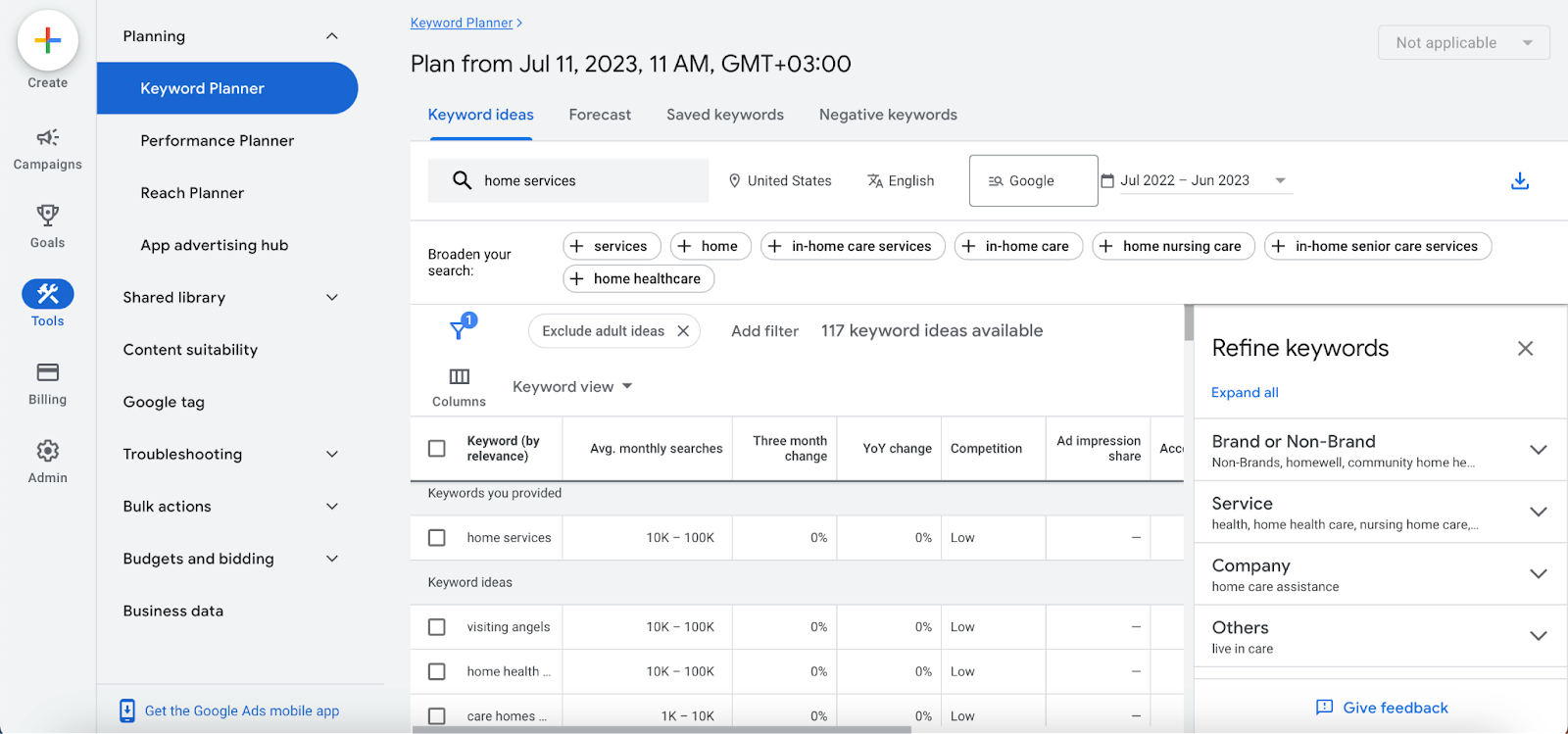Open App advertising hub
Image resolution: width=1568 pixels, height=734 pixels.
(214, 245)
